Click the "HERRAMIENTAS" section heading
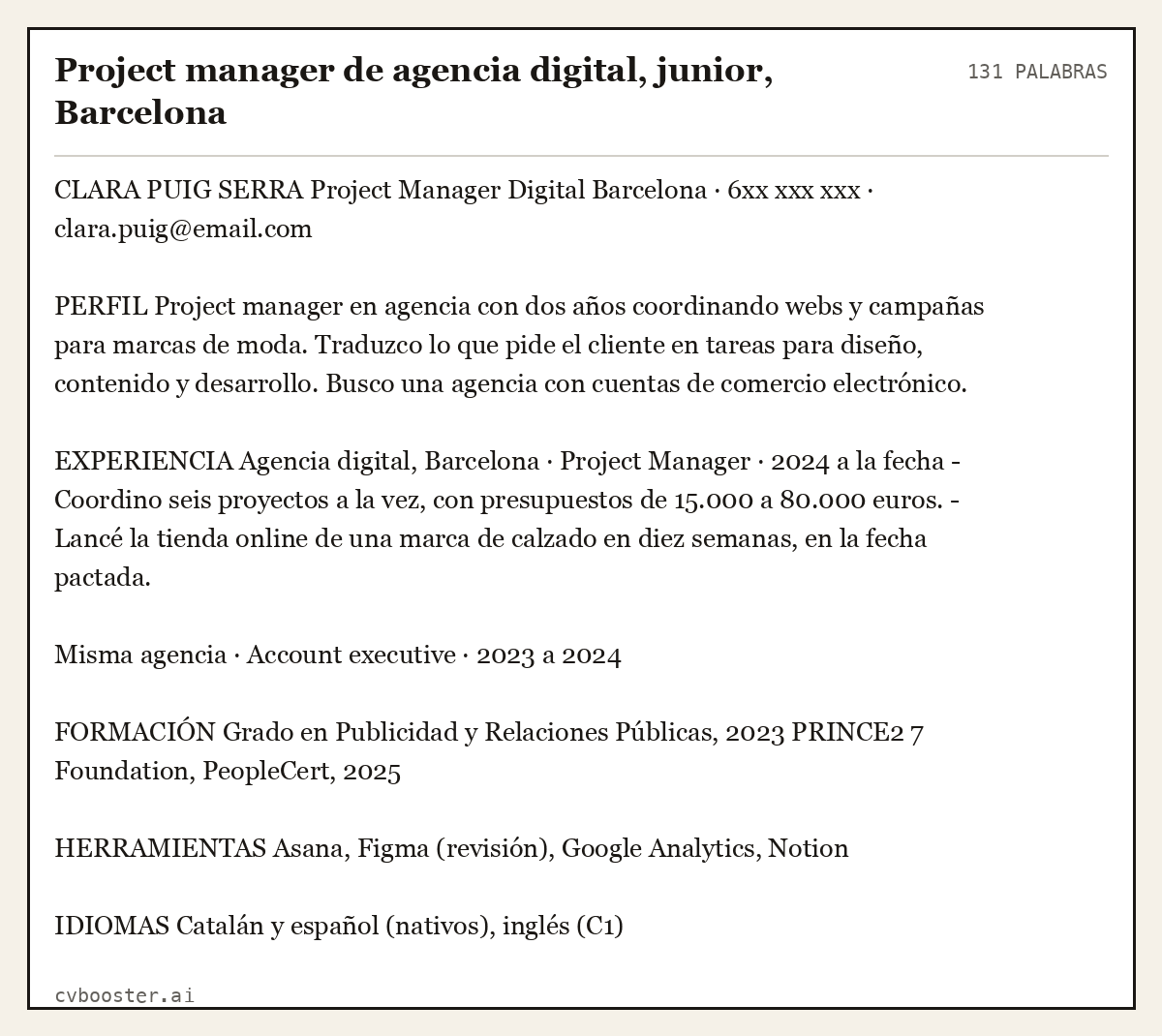 coord(160,848)
